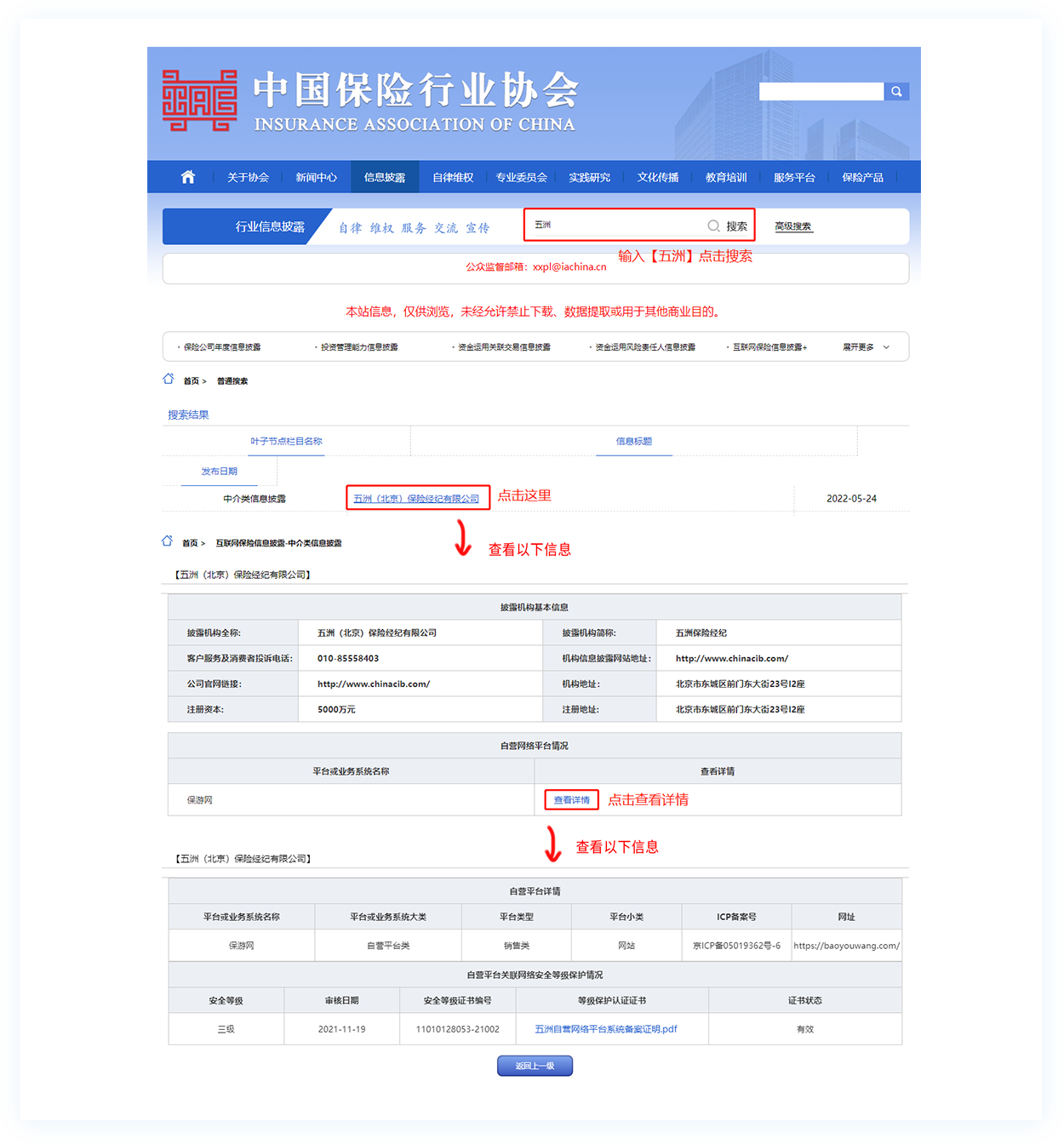The height and width of the screenshot is (1144, 1064).
Task: Expand the 展开更多 chevron
Action: pos(886,347)
